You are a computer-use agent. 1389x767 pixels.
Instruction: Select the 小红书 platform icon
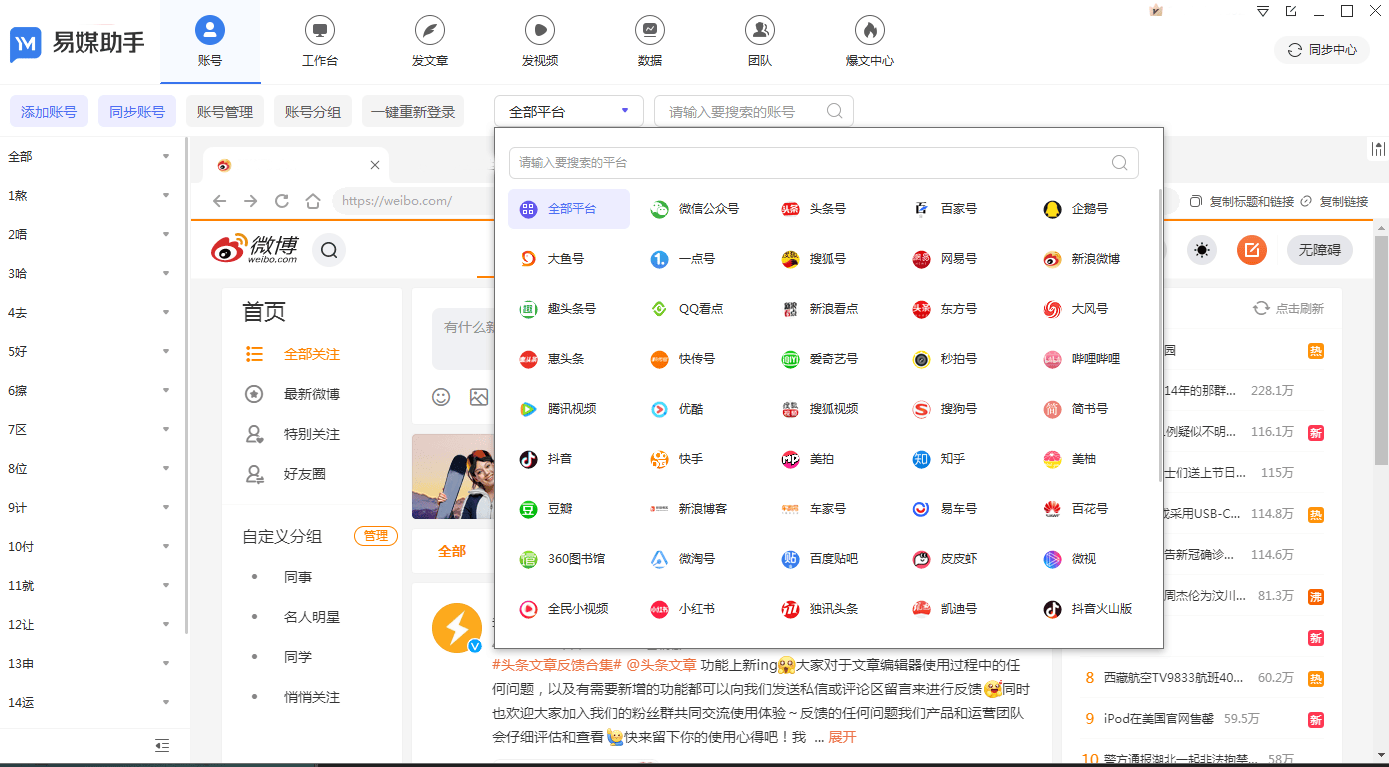click(x=657, y=608)
